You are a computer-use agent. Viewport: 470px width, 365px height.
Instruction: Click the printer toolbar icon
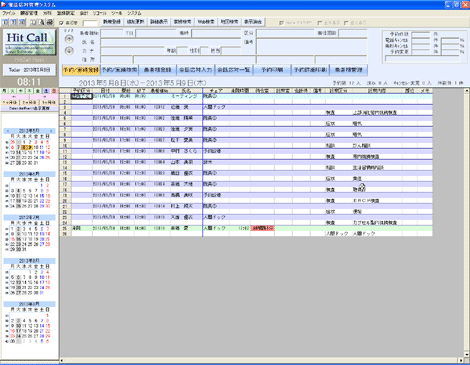49,22
